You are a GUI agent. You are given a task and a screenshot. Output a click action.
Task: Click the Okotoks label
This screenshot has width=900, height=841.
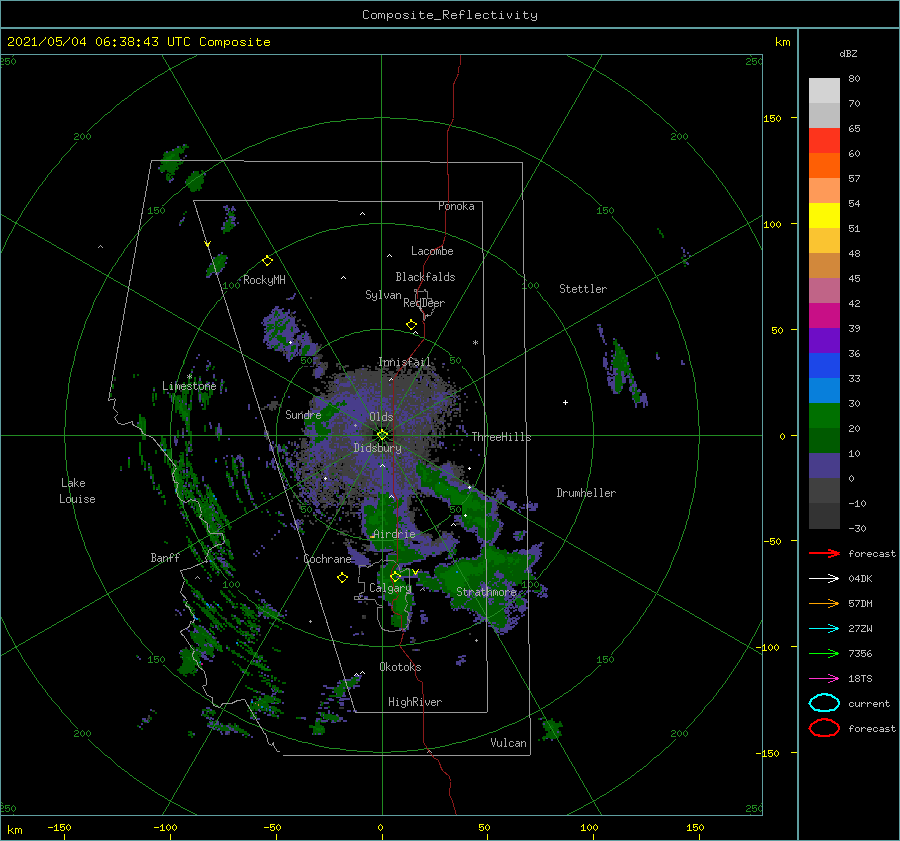coord(400,666)
